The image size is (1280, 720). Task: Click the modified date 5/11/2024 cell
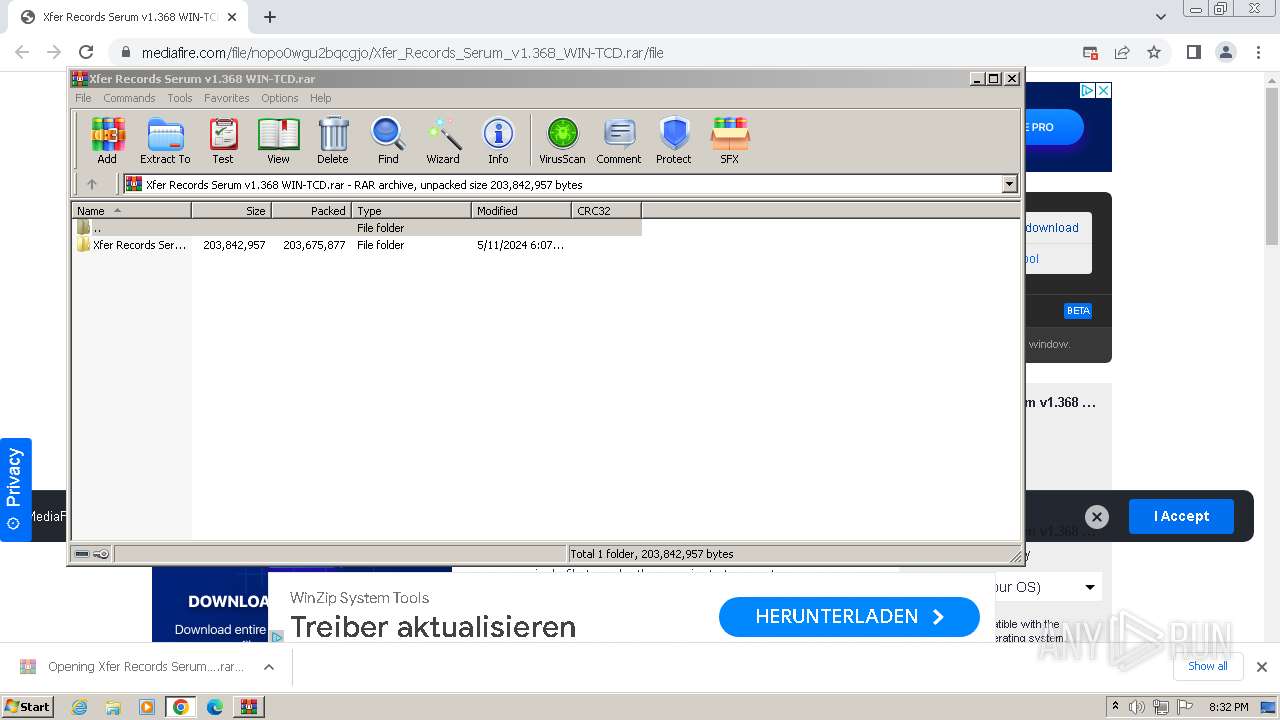tap(520, 245)
